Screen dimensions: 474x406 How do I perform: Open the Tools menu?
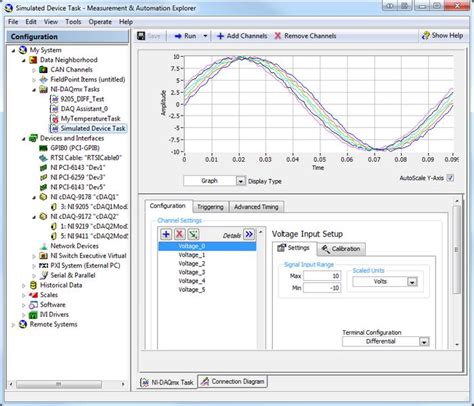click(x=73, y=22)
